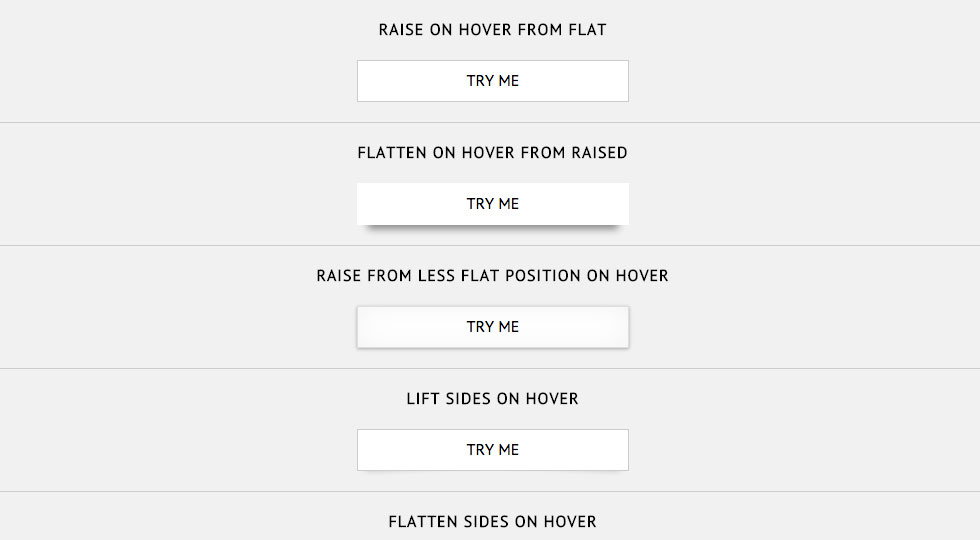Image resolution: width=980 pixels, height=540 pixels.
Task: Click TRY ME button under Raise on Hover from Flat
Action: [x=492, y=81]
